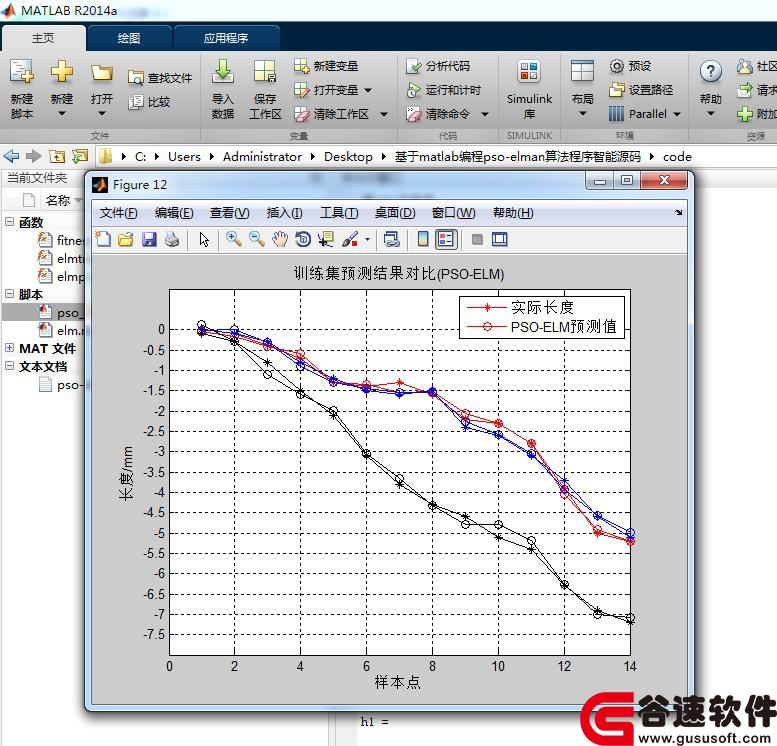
Task: Open the Layout (布局) dropdown
Action: point(582,114)
